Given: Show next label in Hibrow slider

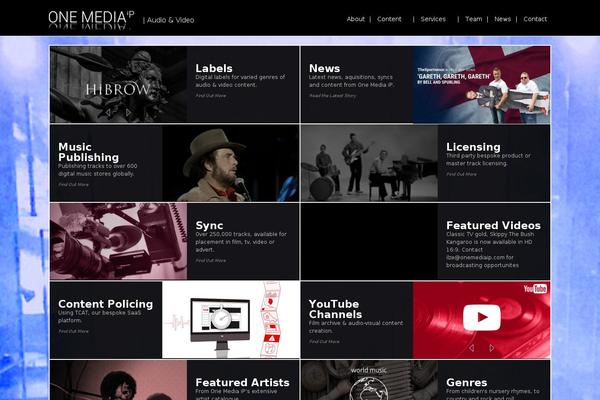Looking at the screenshot, I should point(129,112).
